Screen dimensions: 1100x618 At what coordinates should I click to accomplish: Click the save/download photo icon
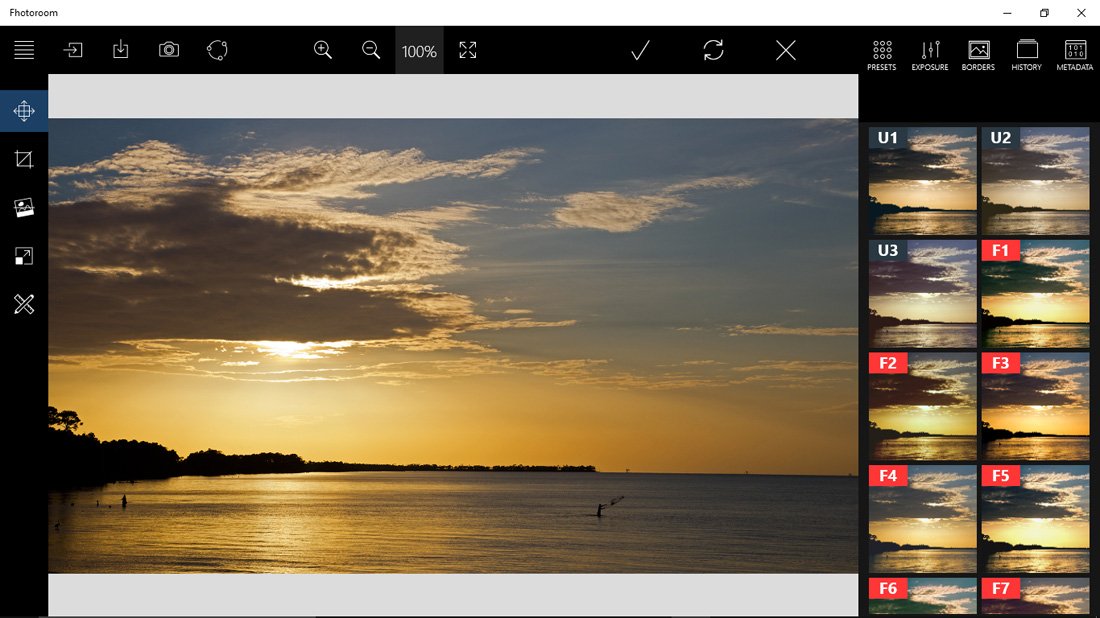(121, 49)
